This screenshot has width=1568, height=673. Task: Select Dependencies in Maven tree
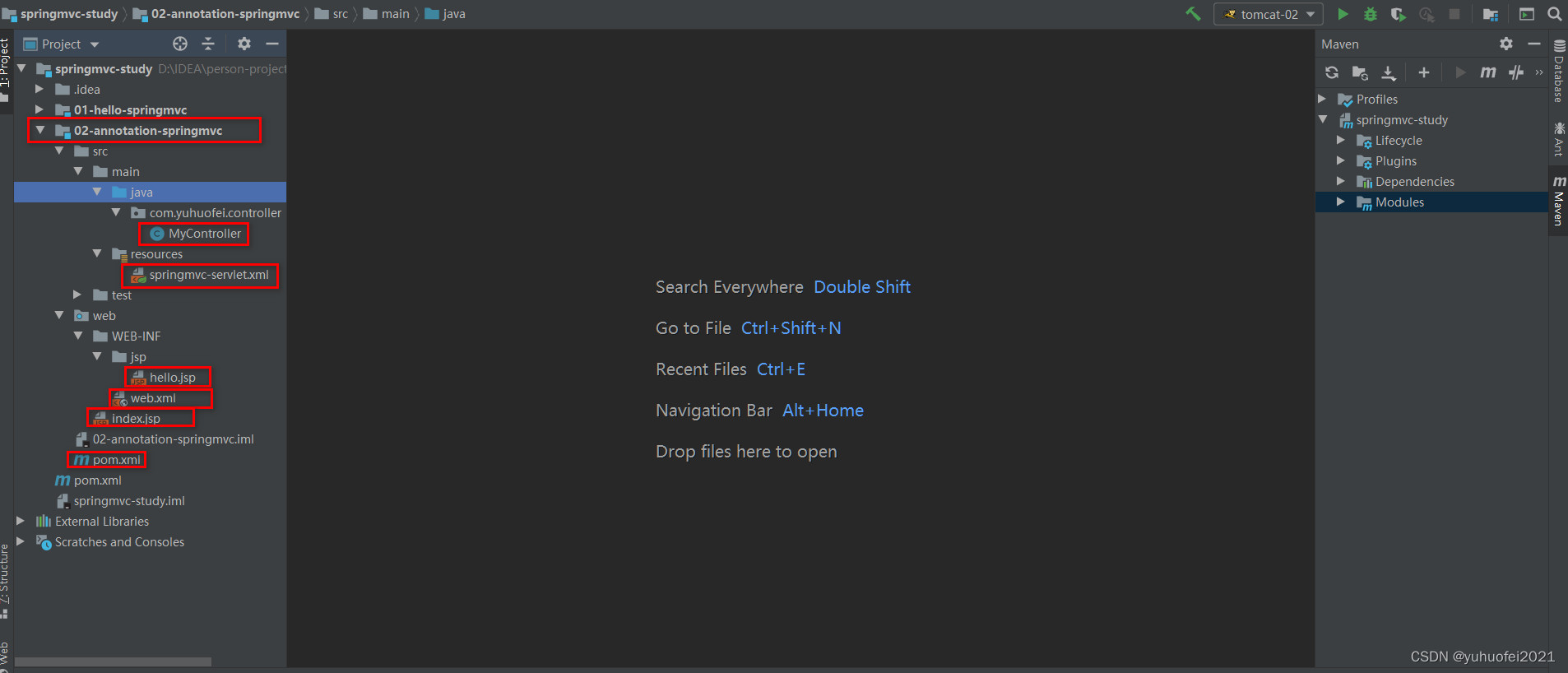tap(1414, 182)
